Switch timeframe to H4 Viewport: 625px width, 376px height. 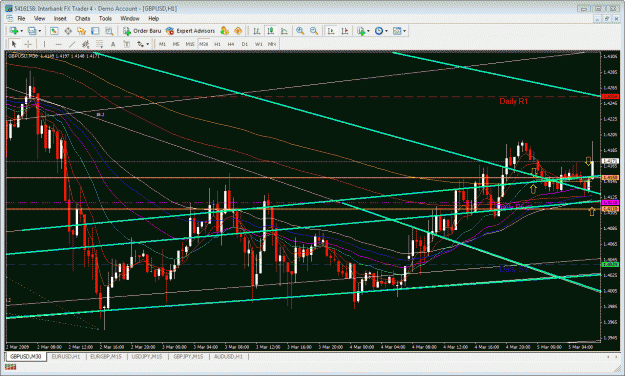[231, 44]
